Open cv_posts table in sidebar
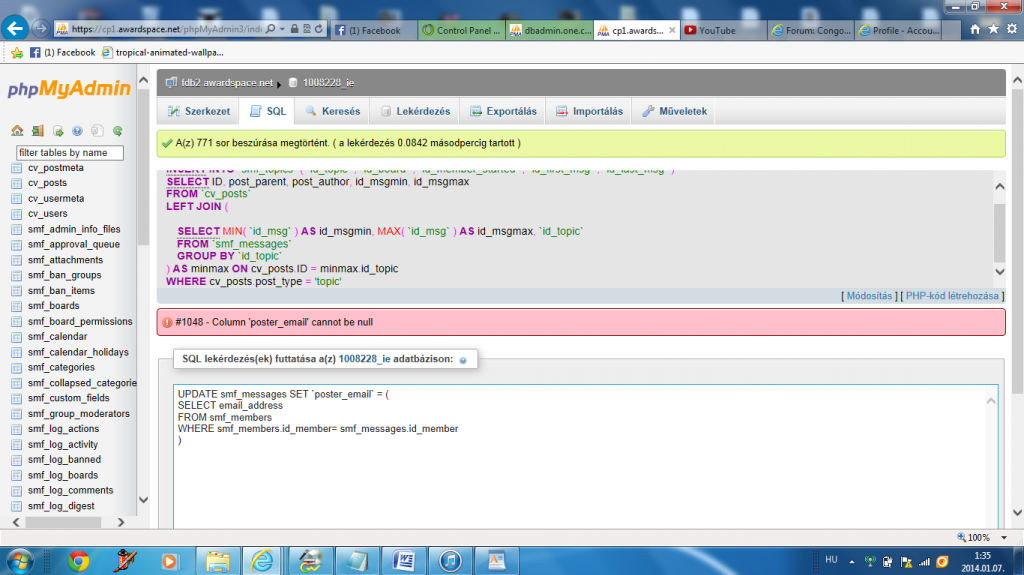 pyautogui.click(x=47, y=183)
